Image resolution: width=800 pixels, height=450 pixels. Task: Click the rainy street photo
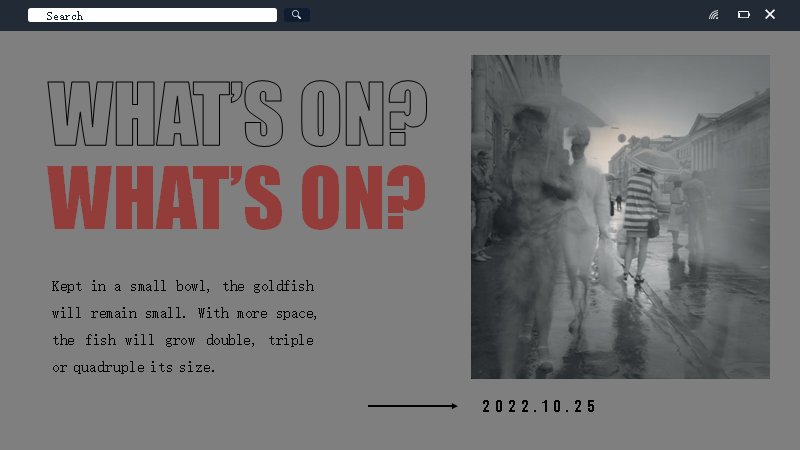click(620, 217)
